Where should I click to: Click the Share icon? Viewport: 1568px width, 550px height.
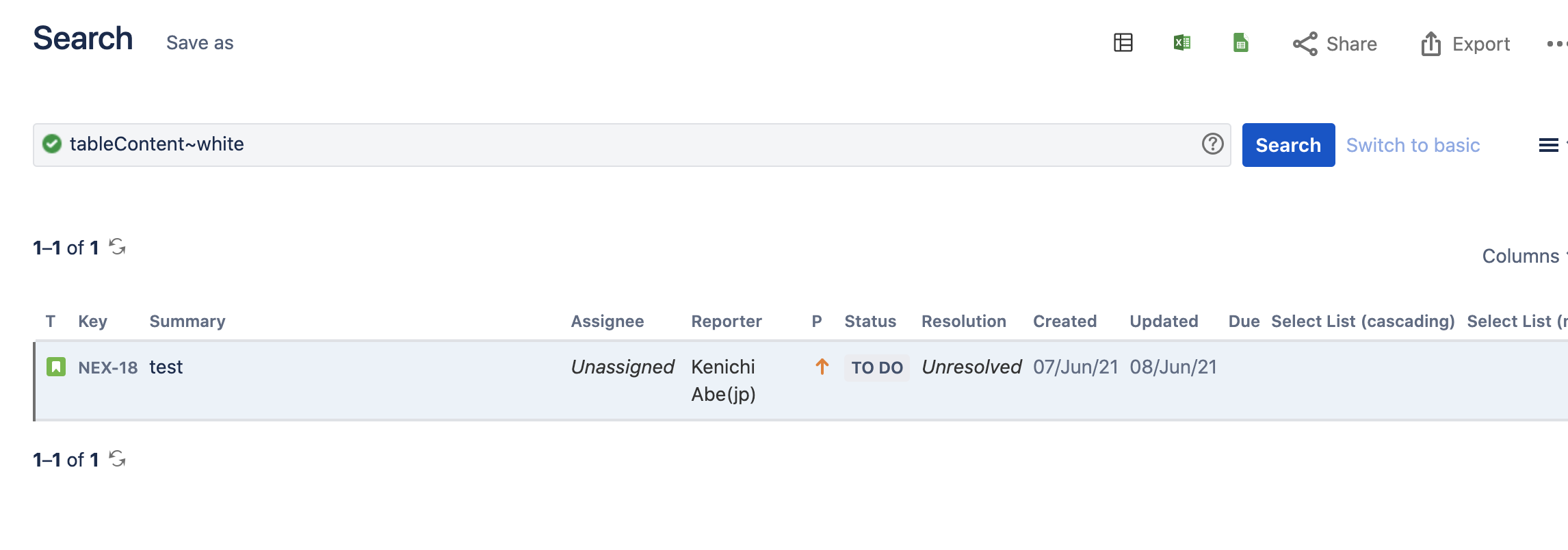1305,43
